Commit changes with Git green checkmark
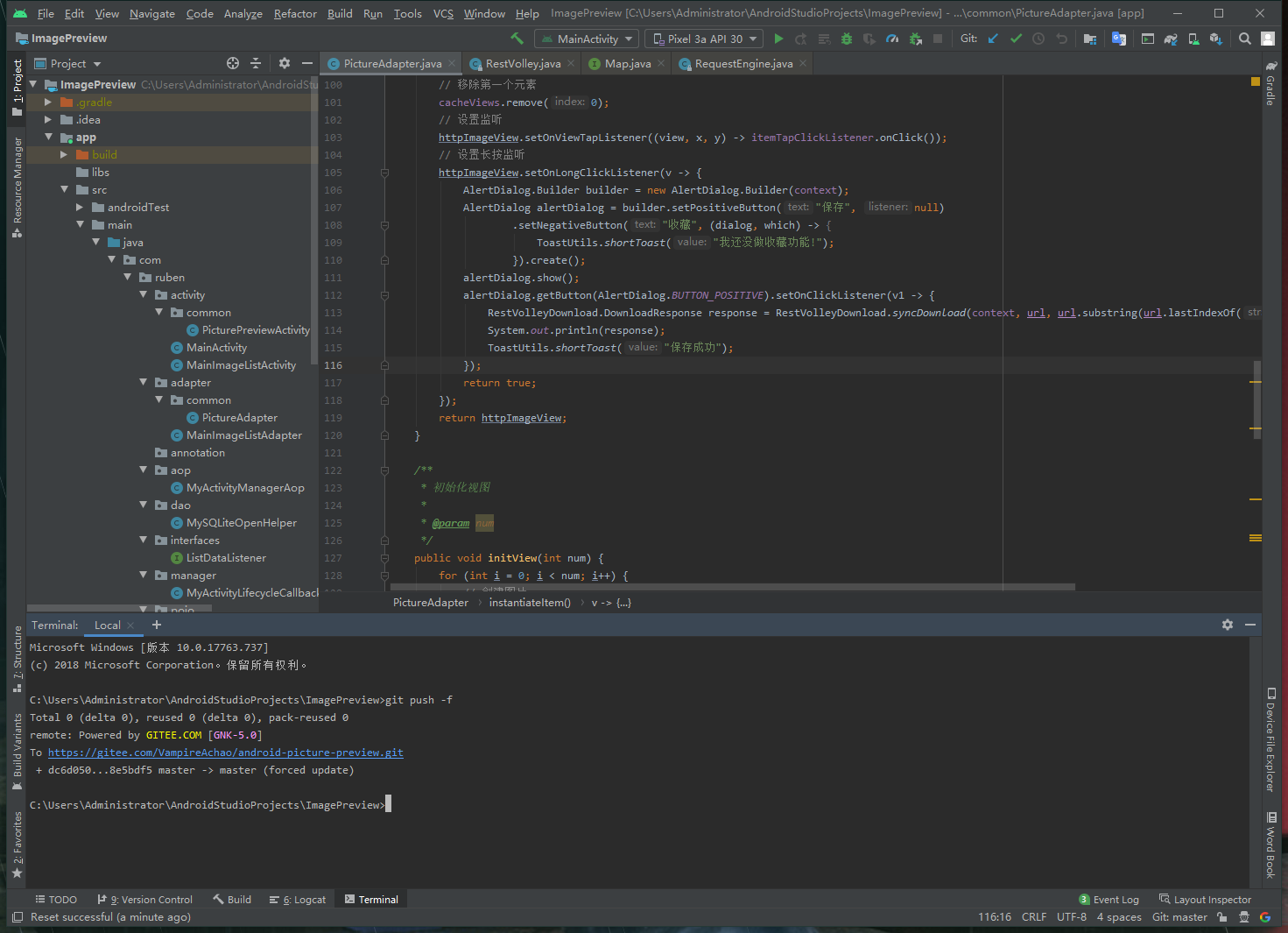Viewport: 1288px width, 933px height. (x=1016, y=39)
